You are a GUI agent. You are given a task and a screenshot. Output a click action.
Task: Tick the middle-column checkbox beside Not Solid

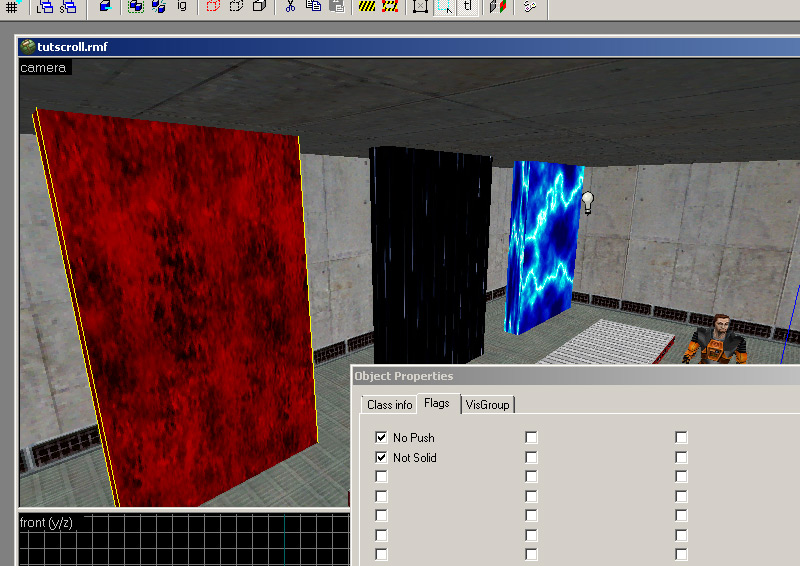[x=531, y=457]
